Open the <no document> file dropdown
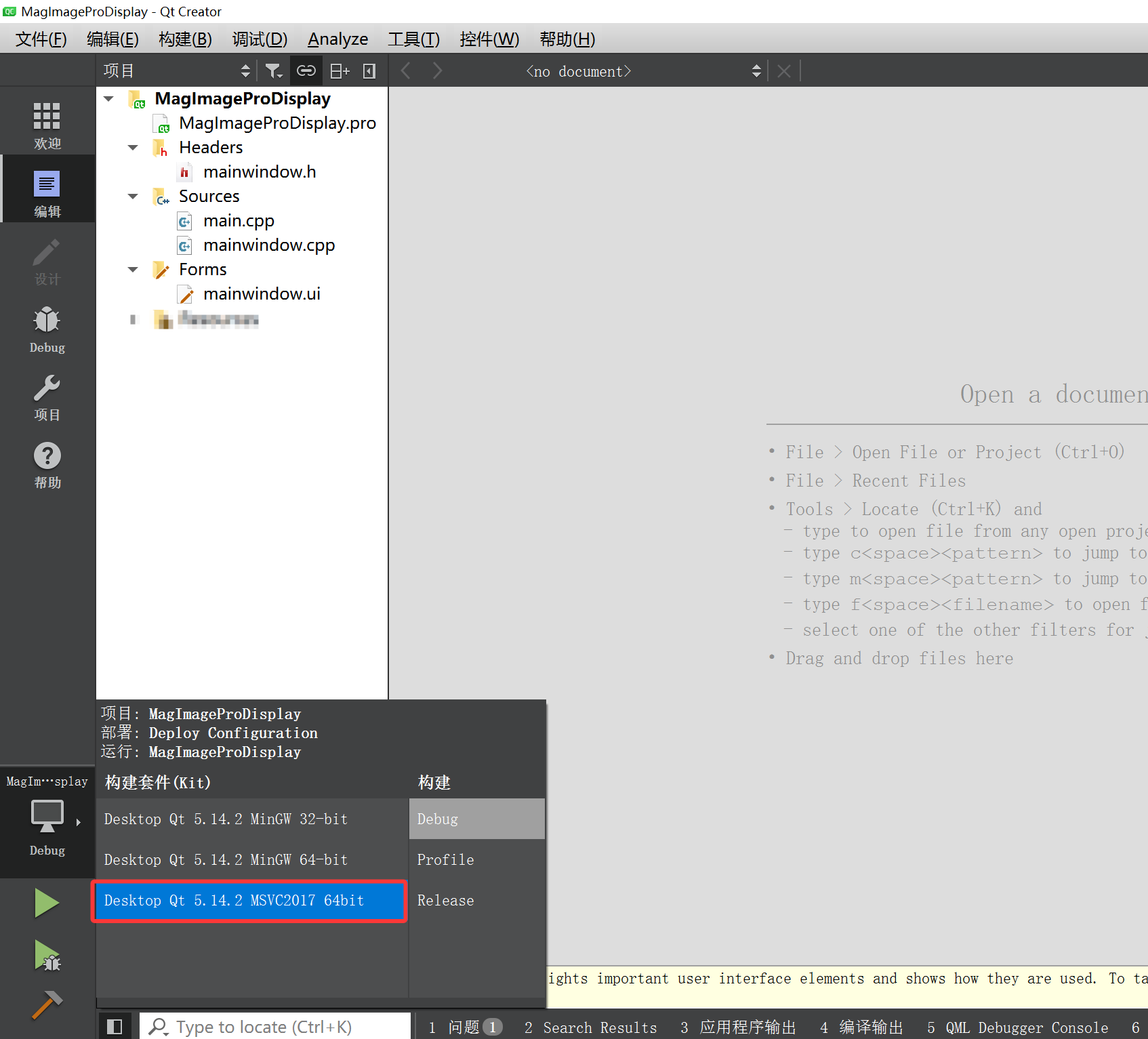 [x=644, y=71]
